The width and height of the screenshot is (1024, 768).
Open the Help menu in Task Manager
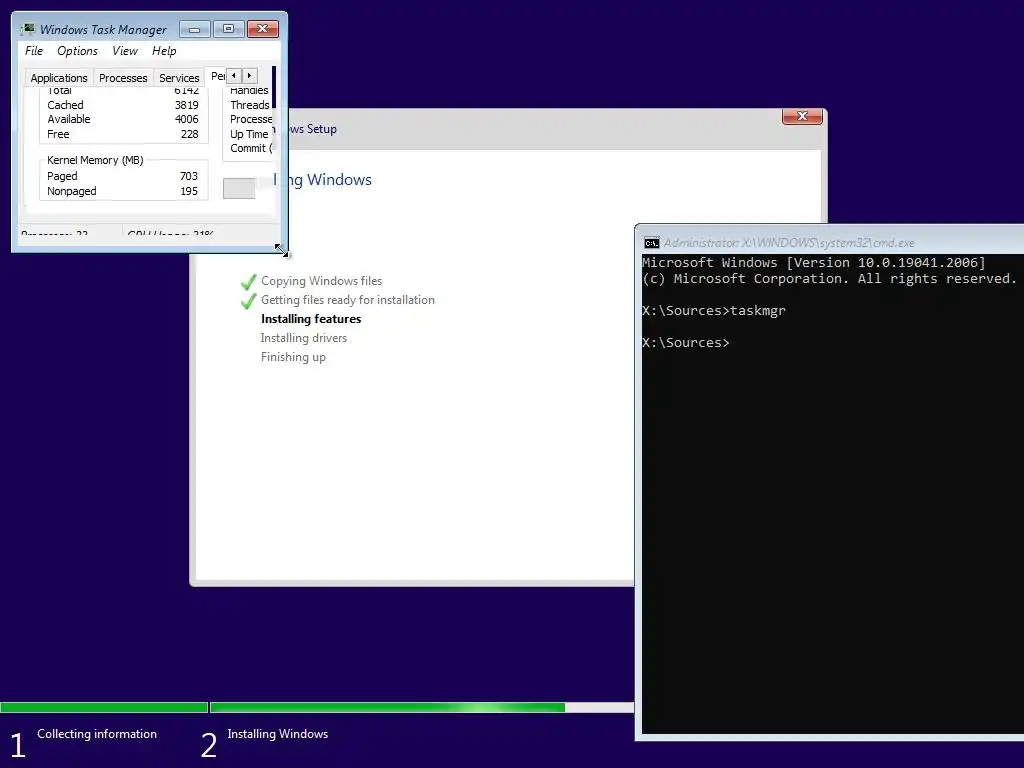click(x=164, y=51)
